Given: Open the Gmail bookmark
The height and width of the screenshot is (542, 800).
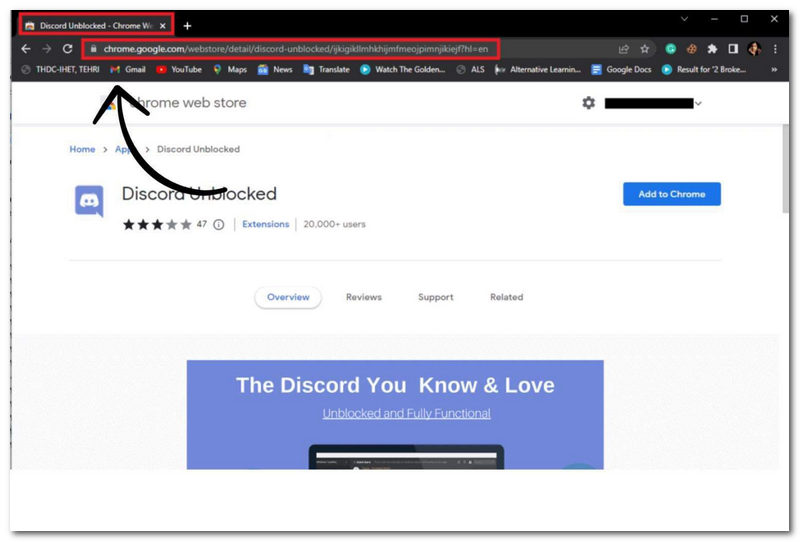Looking at the screenshot, I should coord(128,69).
